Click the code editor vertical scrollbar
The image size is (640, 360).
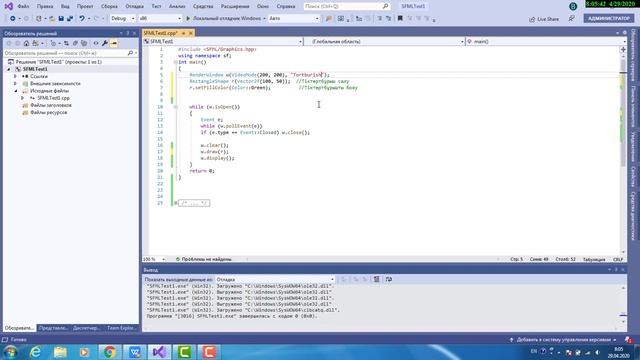(623, 152)
